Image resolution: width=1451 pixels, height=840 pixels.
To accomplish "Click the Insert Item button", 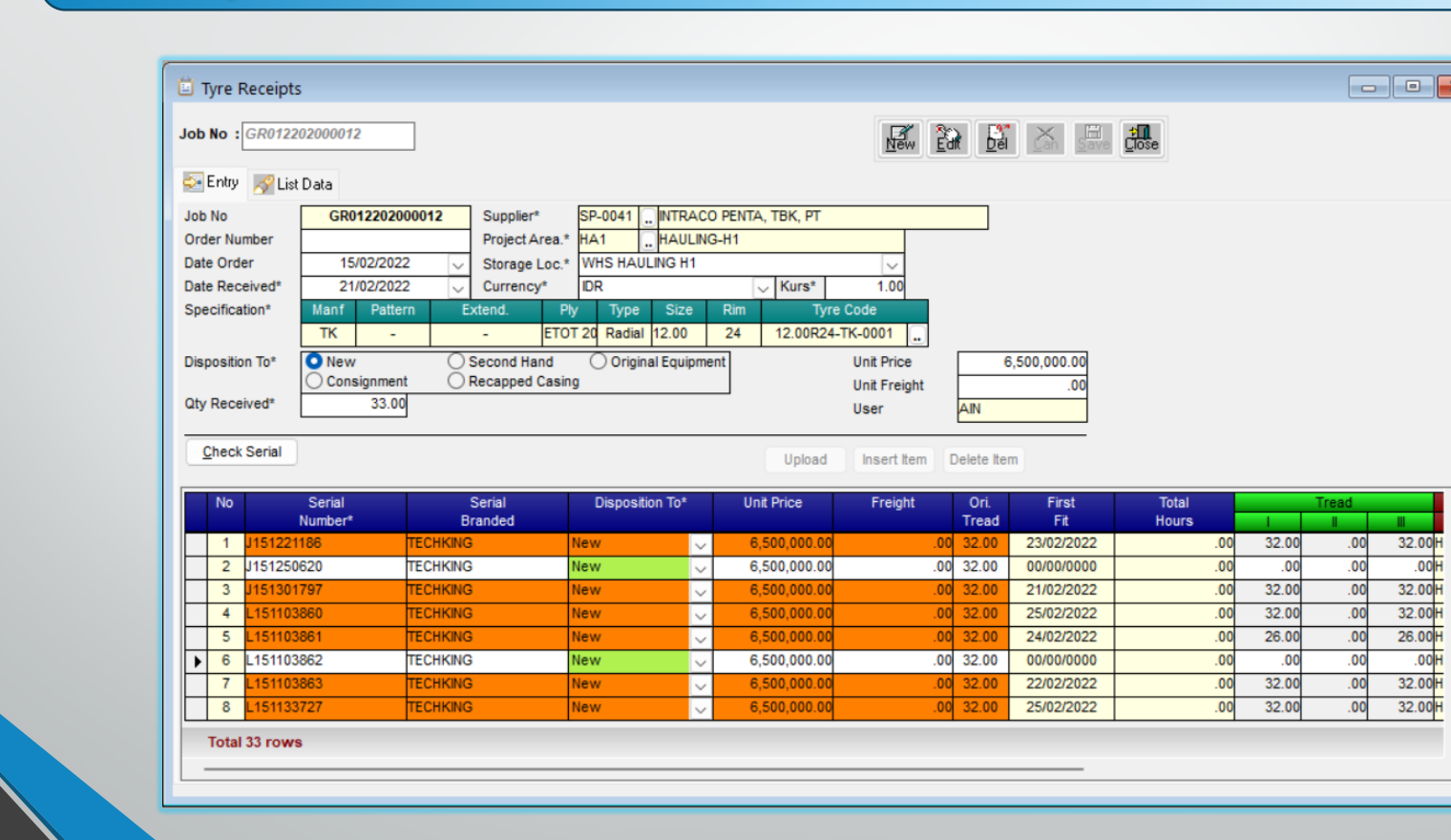I will pos(894,459).
